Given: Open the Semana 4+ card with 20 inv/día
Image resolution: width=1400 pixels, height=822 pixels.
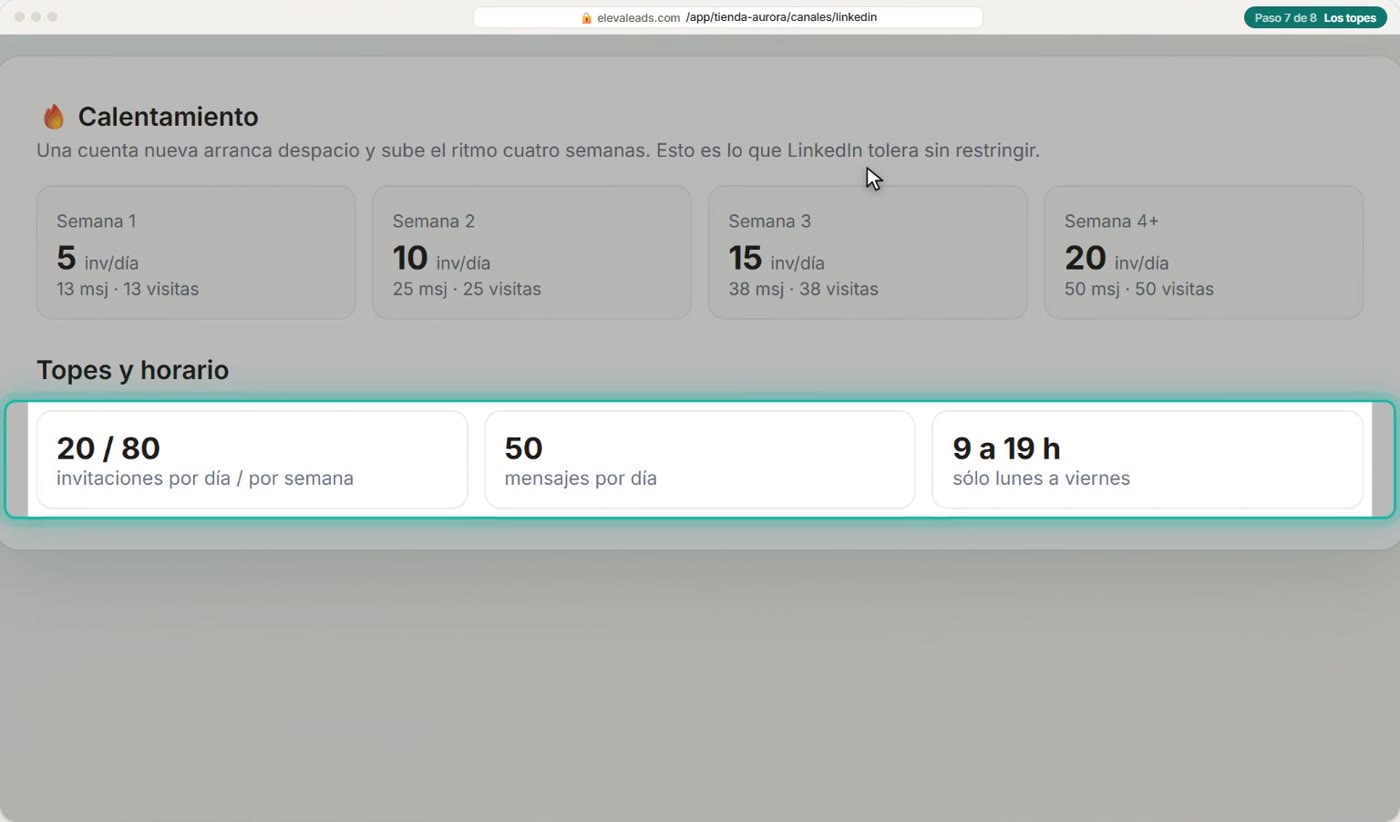Looking at the screenshot, I should 1204,252.
